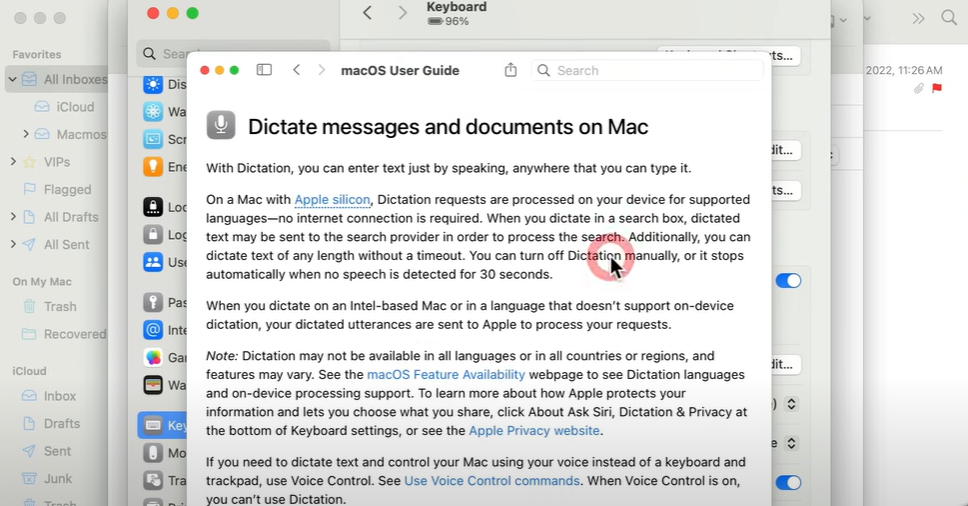Select Internet Accounts icon in Settings
Image resolution: width=968 pixels, height=506 pixels.
pyautogui.click(x=153, y=330)
